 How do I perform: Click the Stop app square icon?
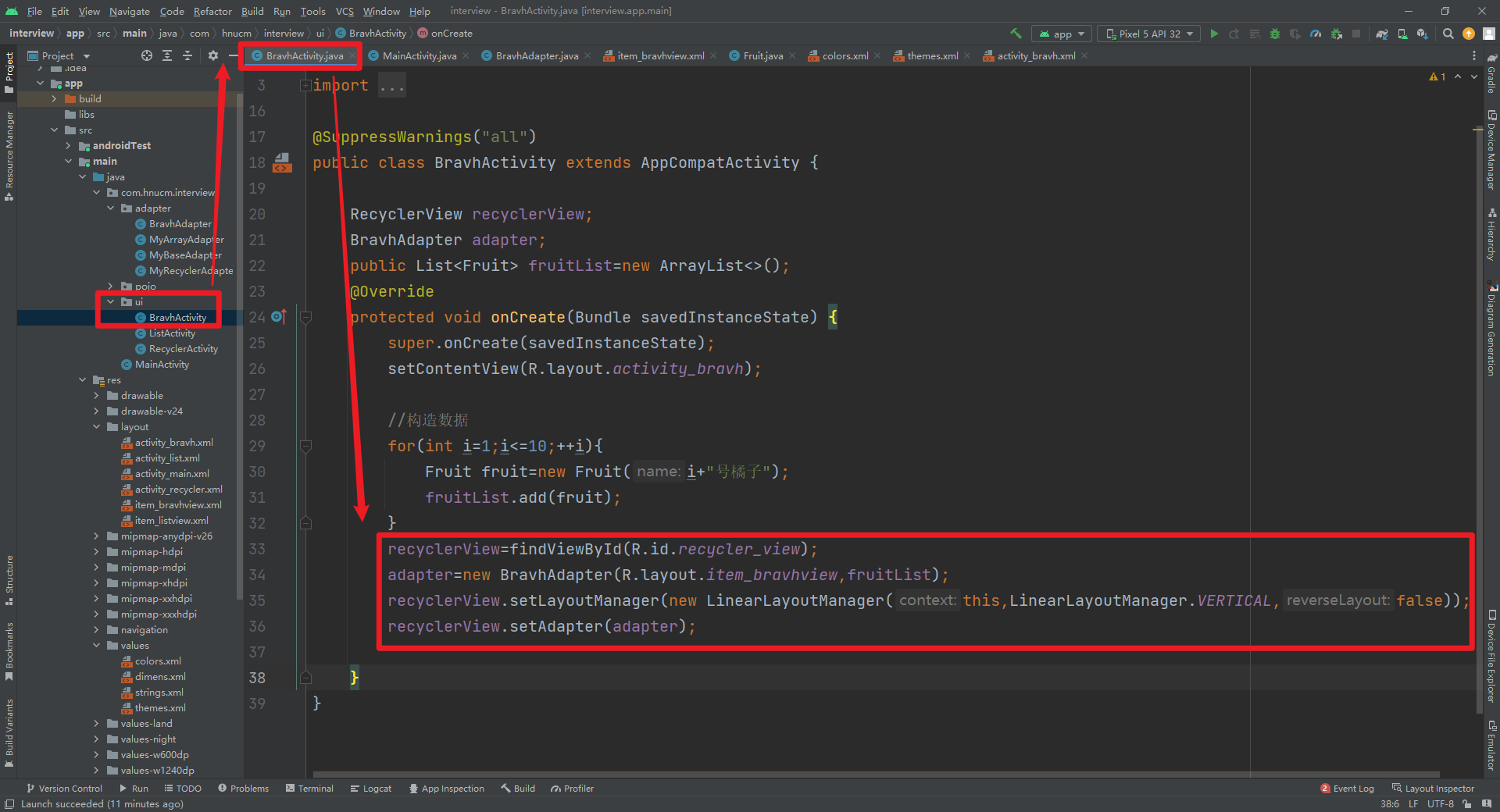point(1356,34)
